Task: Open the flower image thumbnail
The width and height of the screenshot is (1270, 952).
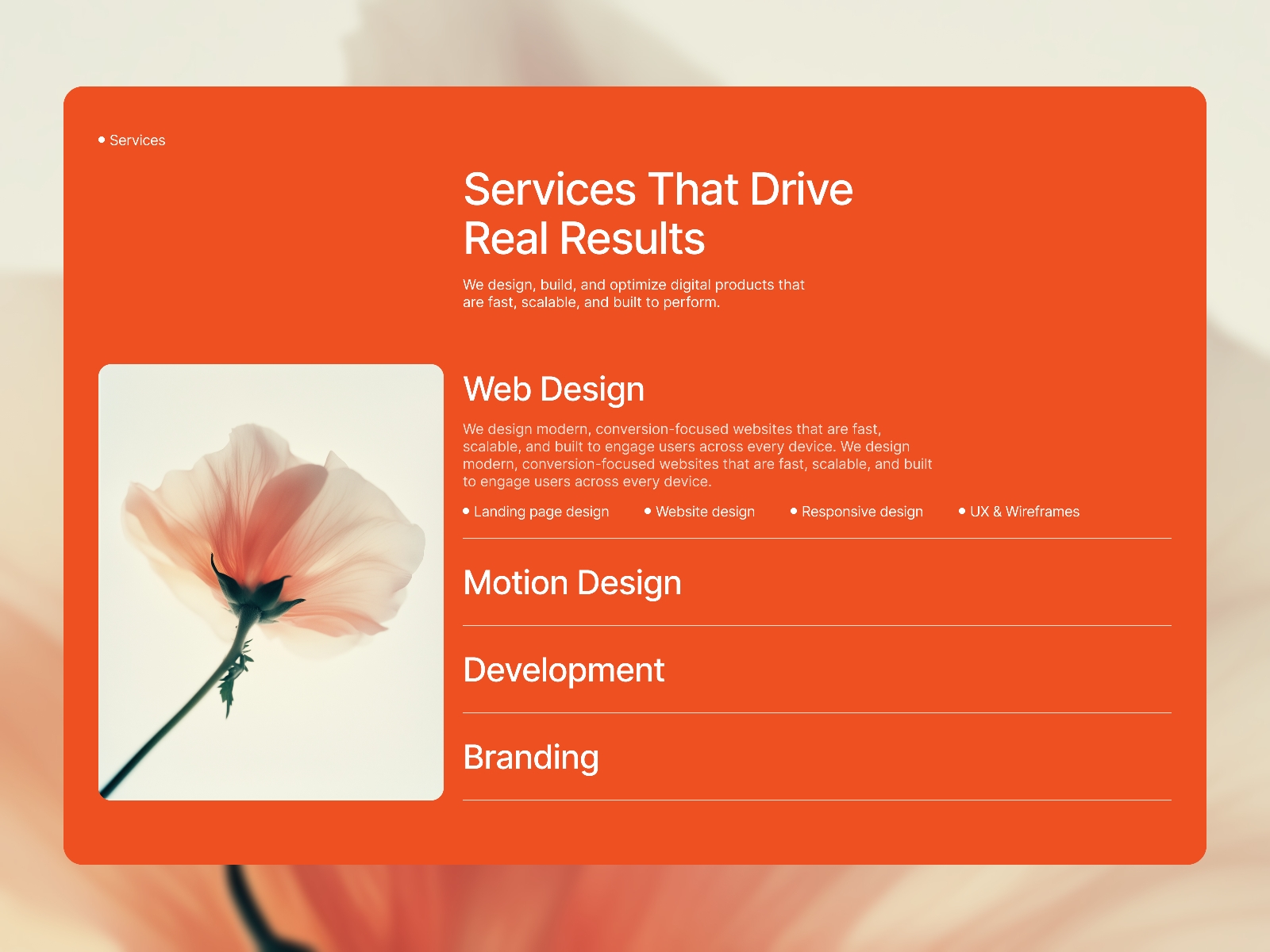Action: pos(271,582)
